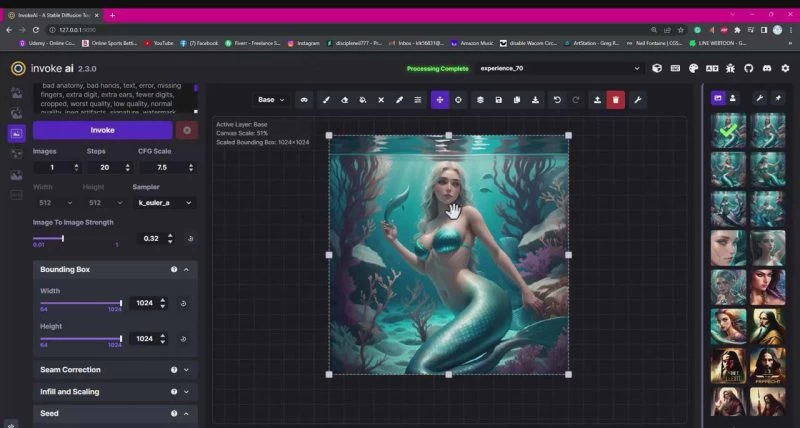Select the Brush tool in canvas toolbar
This screenshot has width=800, height=428.
325,100
